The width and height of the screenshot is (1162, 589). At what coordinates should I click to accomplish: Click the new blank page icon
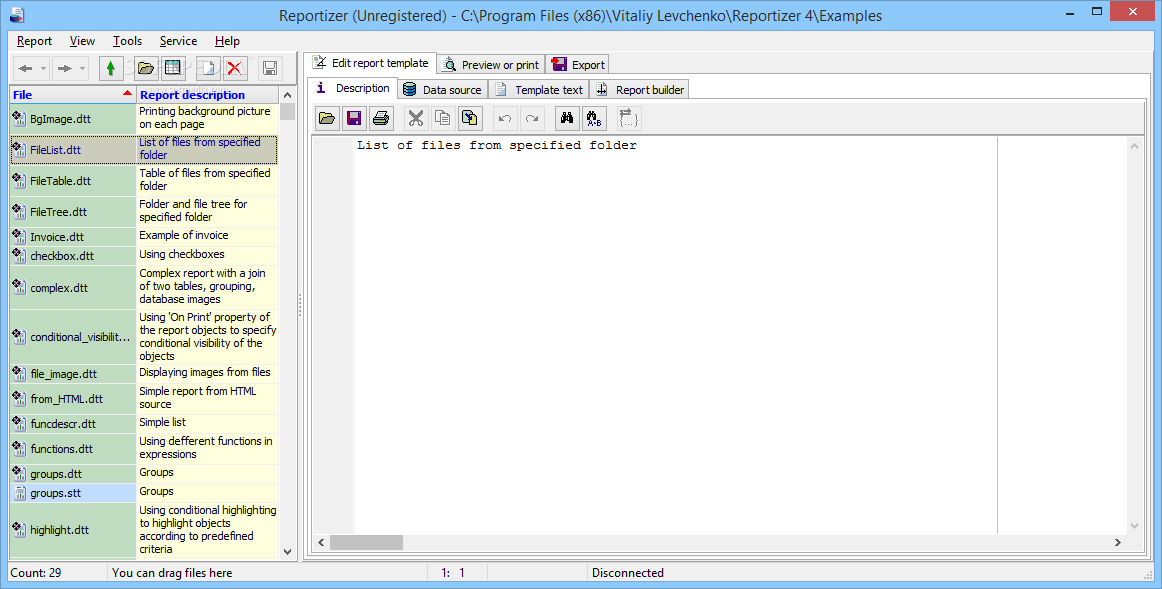pyautogui.click(x=208, y=69)
